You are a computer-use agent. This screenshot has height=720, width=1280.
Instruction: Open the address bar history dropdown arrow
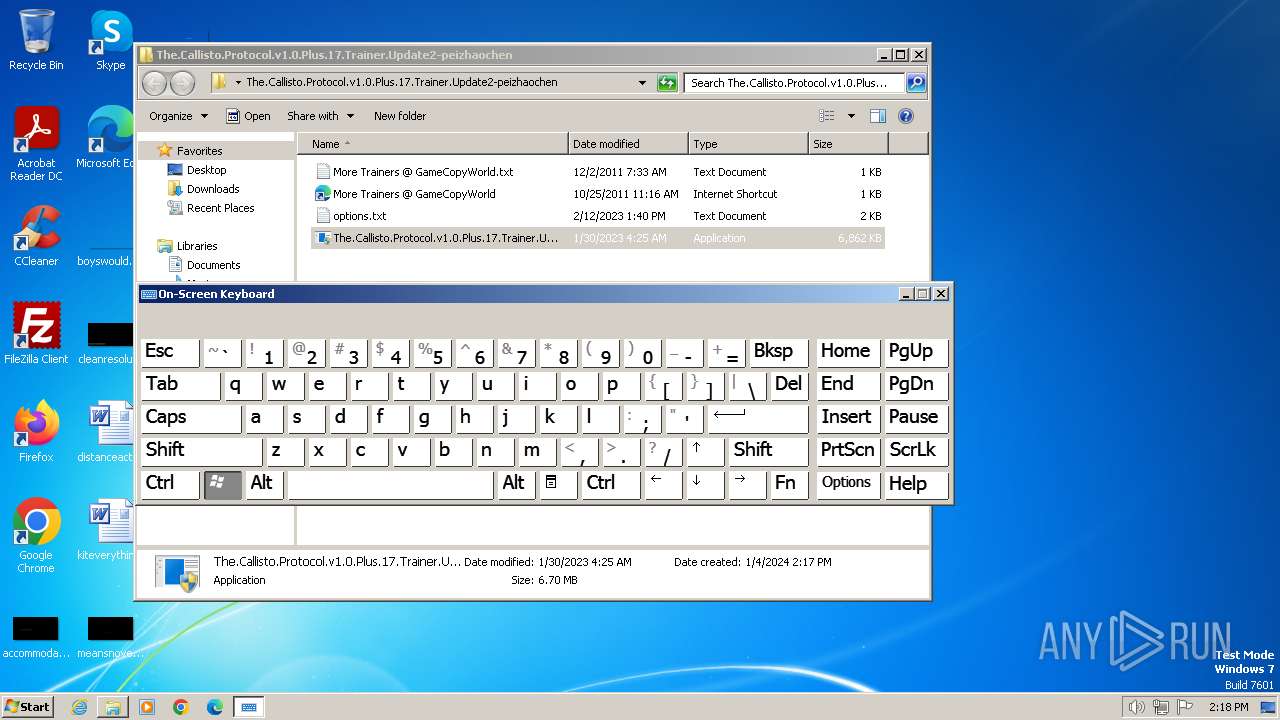click(x=642, y=83)
